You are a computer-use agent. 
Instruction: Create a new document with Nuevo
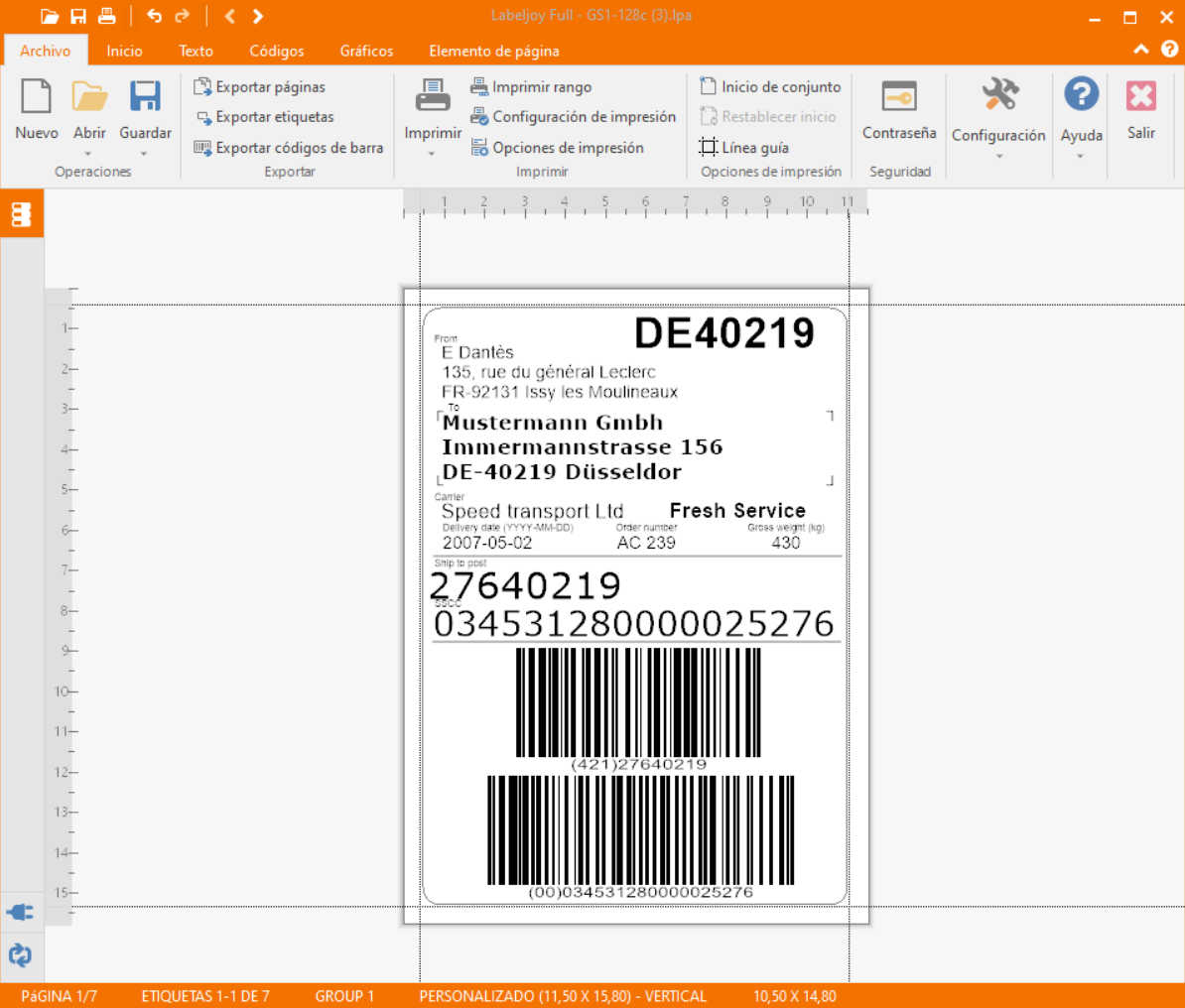coord(37,110)
